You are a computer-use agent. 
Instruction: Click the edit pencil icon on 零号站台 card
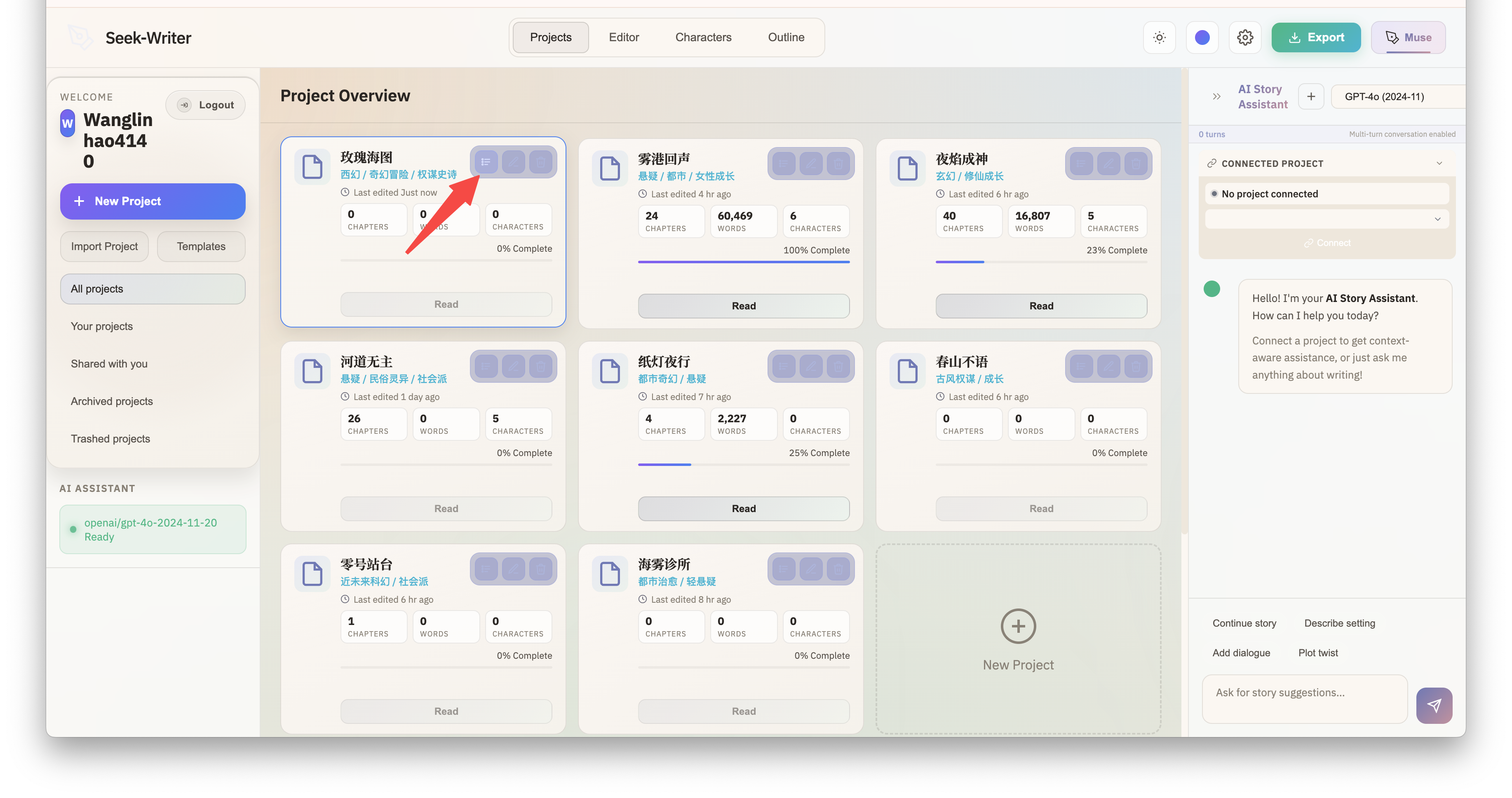click(x=514, y=569)
